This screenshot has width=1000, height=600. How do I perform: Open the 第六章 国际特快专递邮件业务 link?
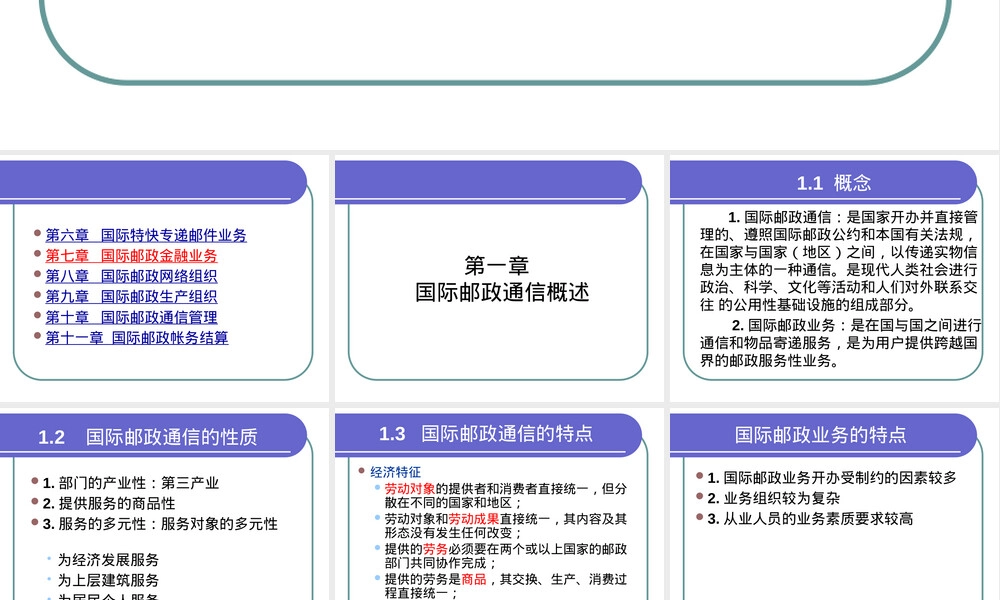(x=145, y=235)
